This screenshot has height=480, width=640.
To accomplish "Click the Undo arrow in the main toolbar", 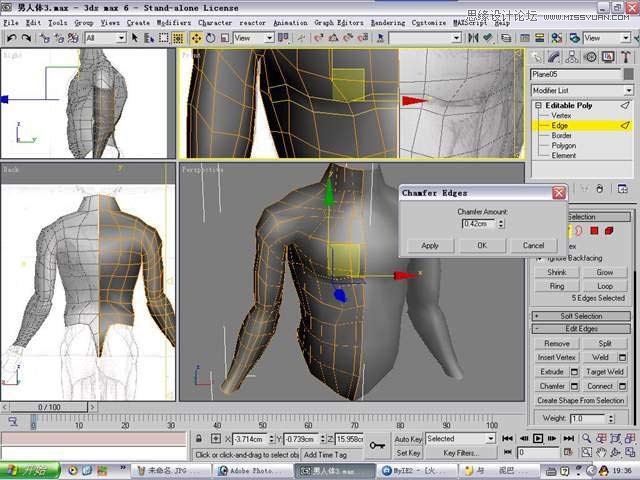I will pos(11,38).
